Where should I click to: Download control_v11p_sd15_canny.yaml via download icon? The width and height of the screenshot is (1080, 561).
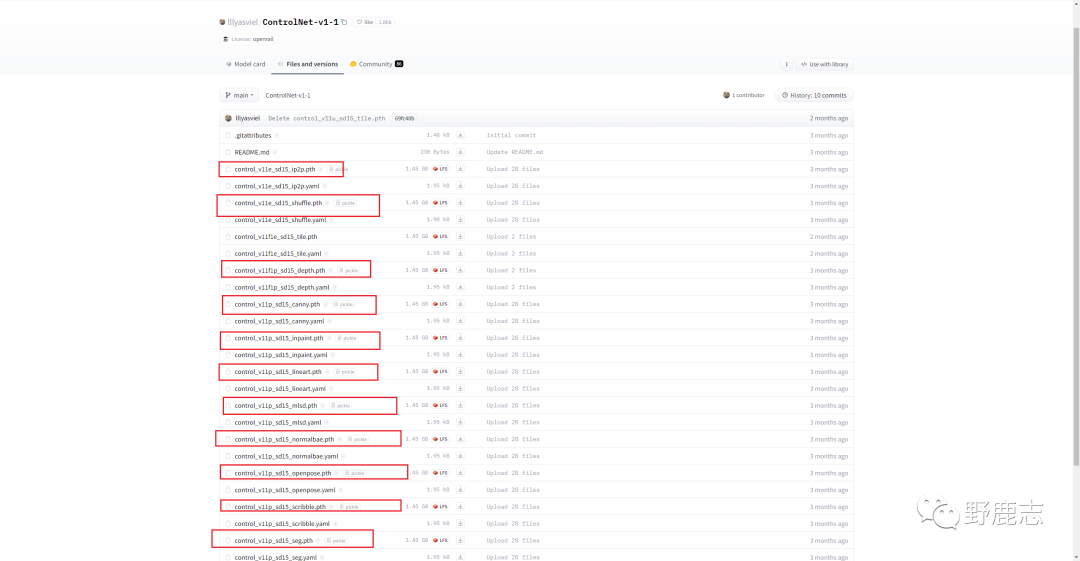[460, 321]
